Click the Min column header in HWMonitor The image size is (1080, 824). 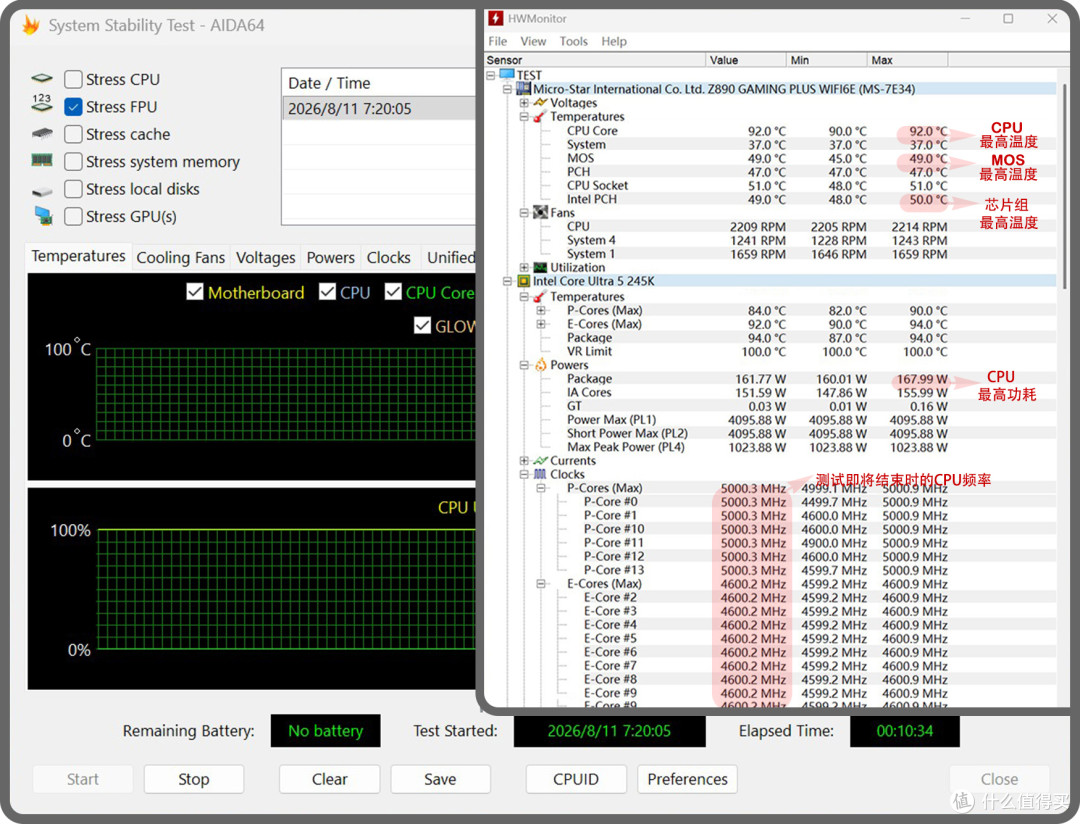tap(827, 60)
